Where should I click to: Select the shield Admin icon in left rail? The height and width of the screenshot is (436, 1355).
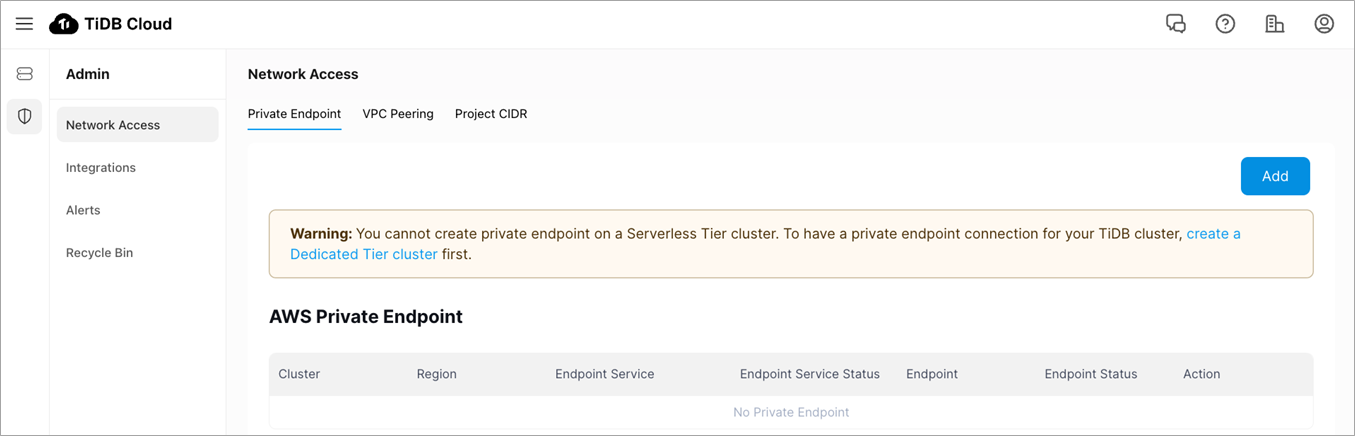25,116
